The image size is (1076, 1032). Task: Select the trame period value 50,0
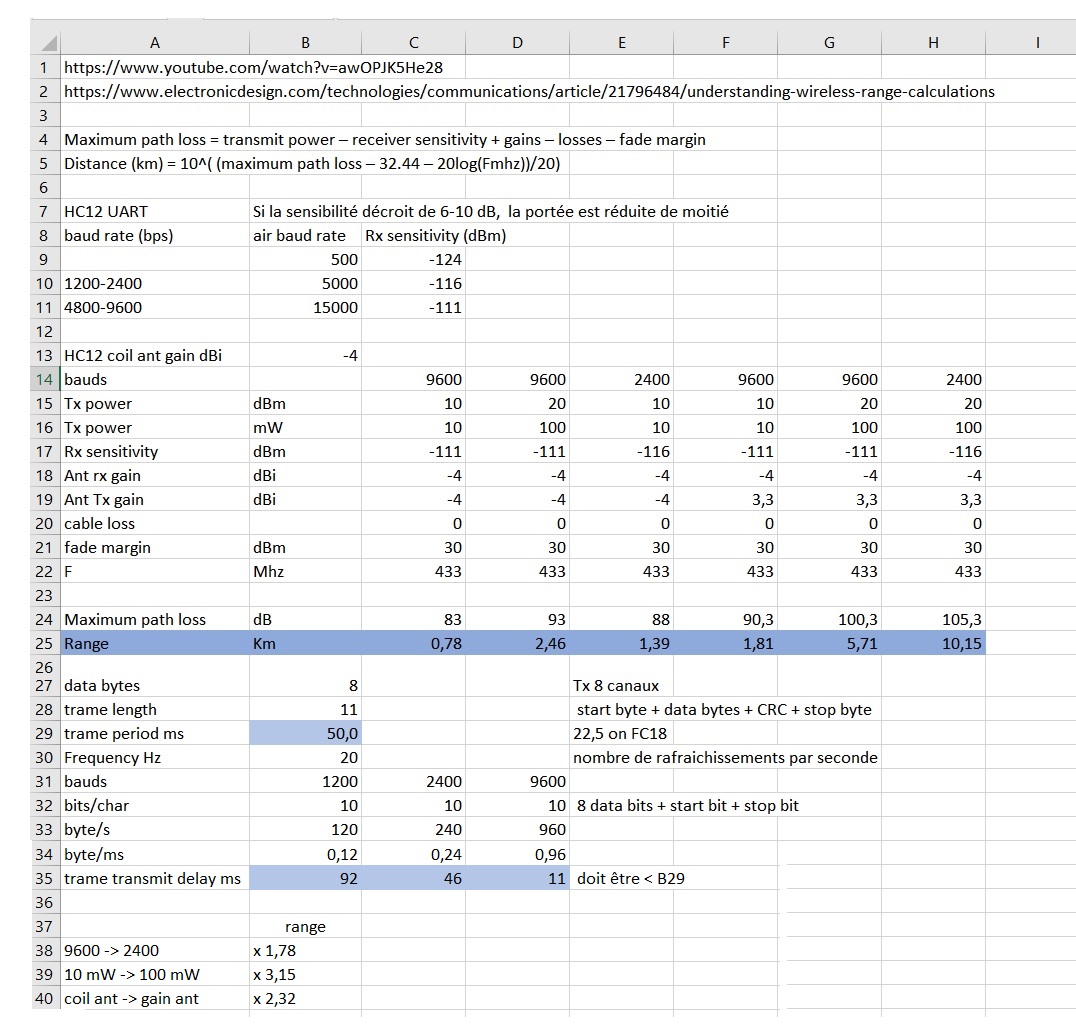[x=305, y=734]
